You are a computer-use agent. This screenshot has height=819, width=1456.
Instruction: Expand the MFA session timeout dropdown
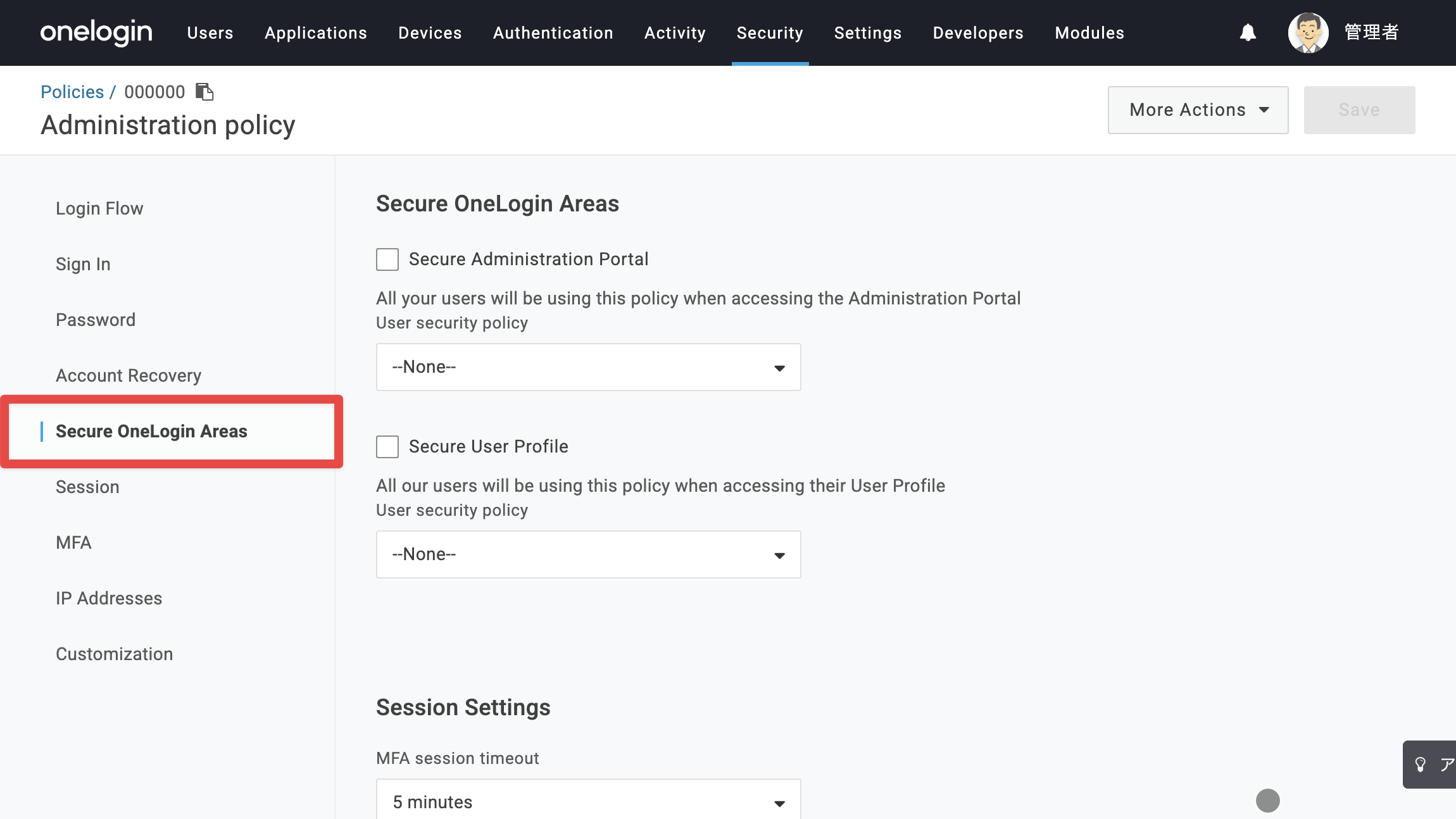[x=589, y=800]
